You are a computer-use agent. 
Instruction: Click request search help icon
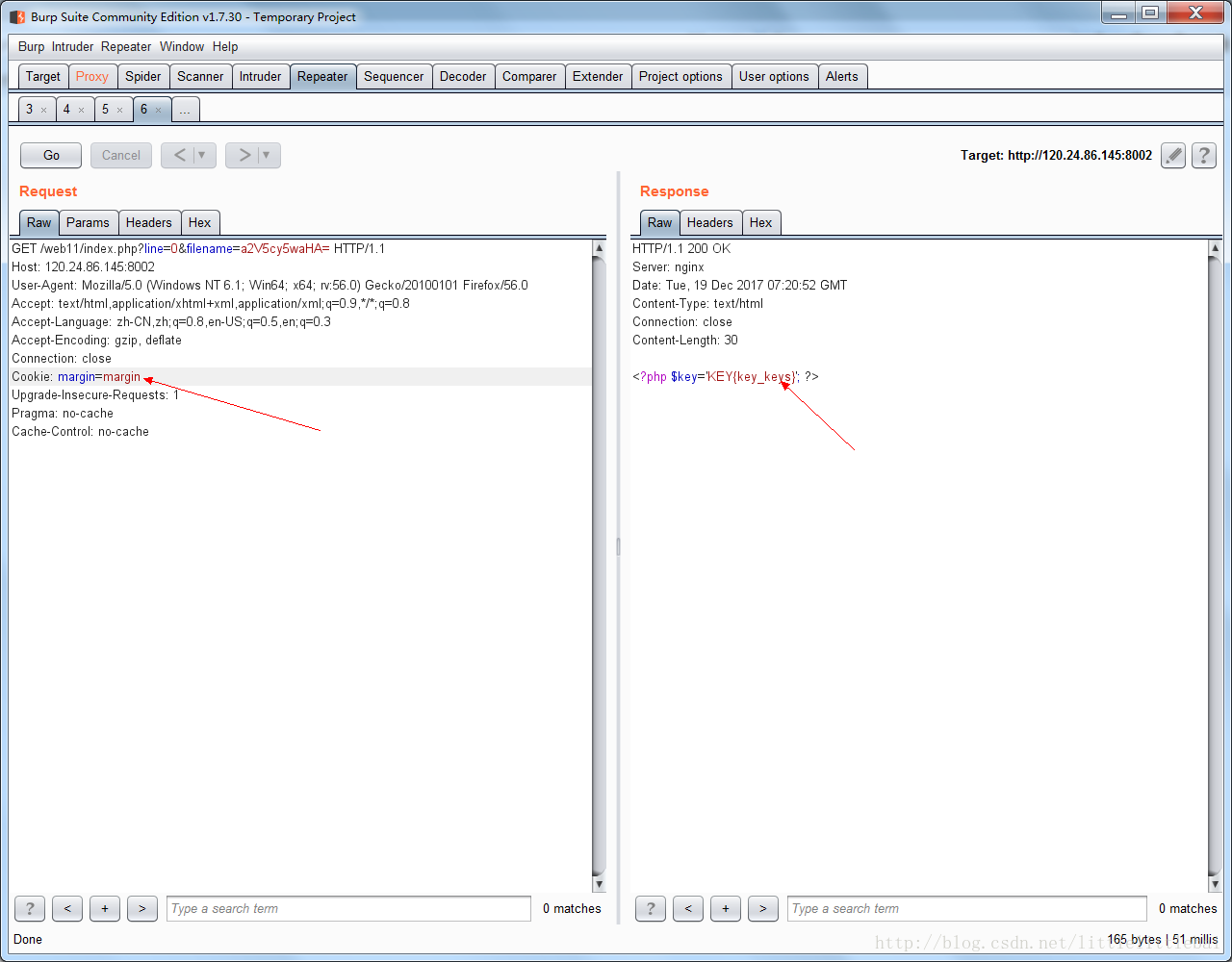[x=30, y=908]
